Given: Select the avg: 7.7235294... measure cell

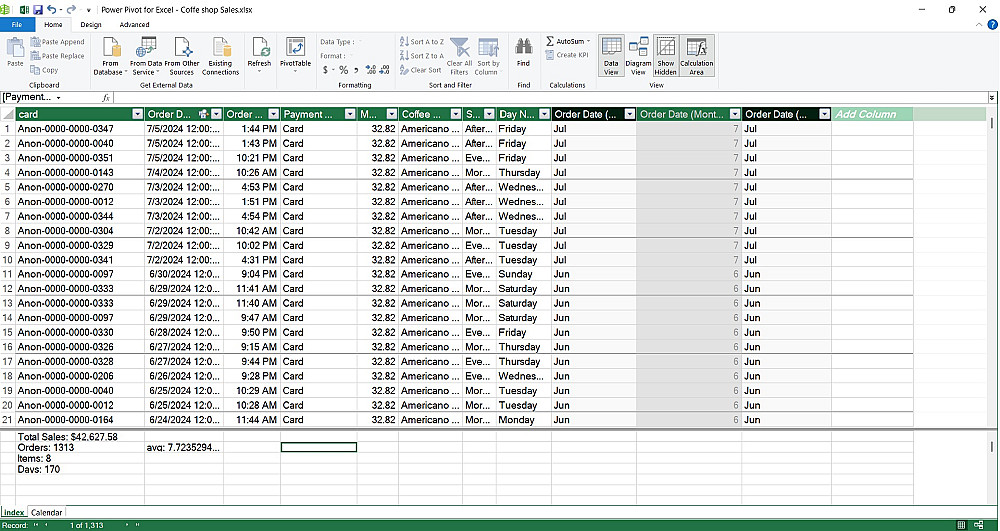Looking at the screenshot, I should [x=184, y=447].
